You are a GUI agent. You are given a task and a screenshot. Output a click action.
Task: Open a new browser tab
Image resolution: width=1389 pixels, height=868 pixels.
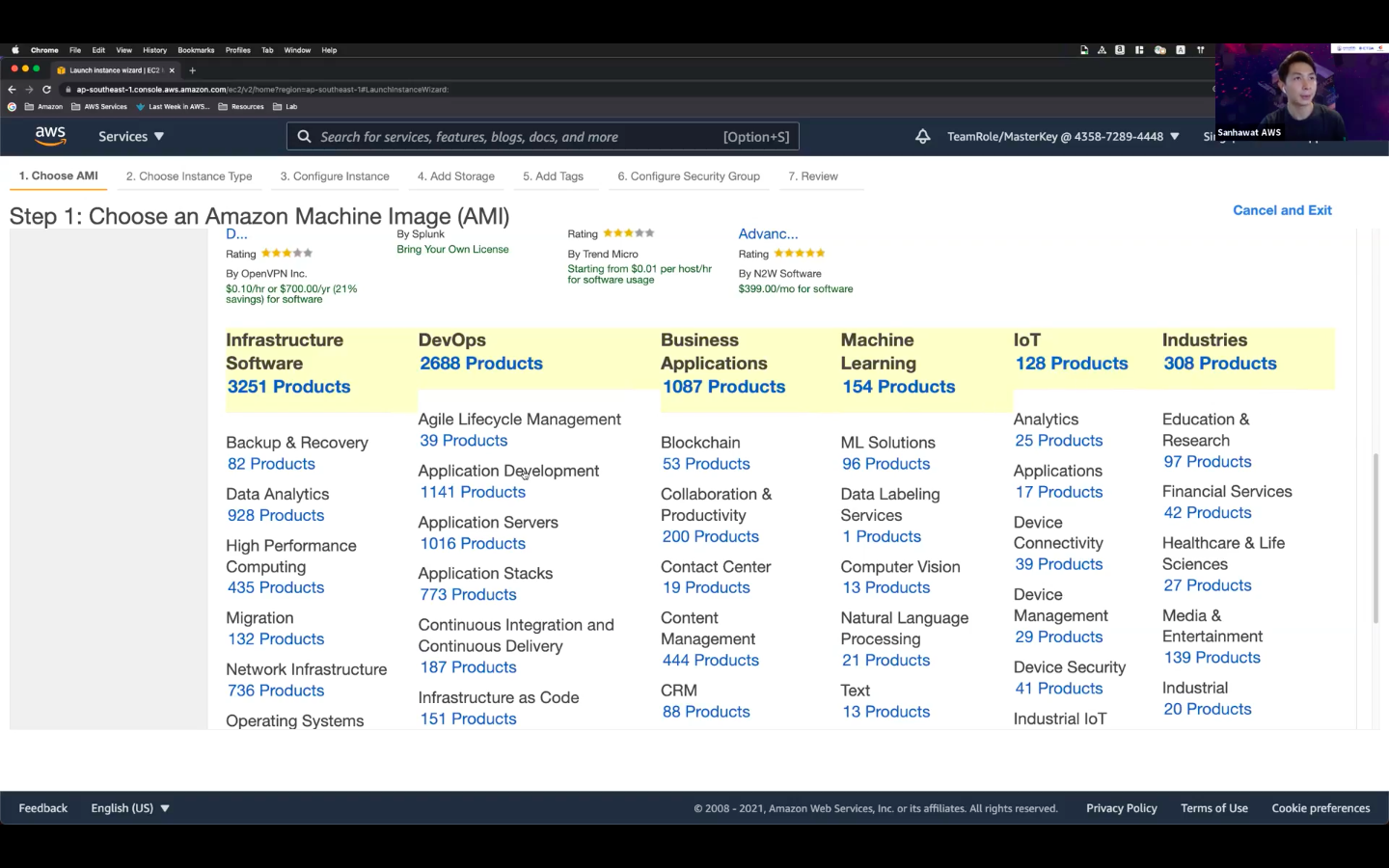point(192,69)
